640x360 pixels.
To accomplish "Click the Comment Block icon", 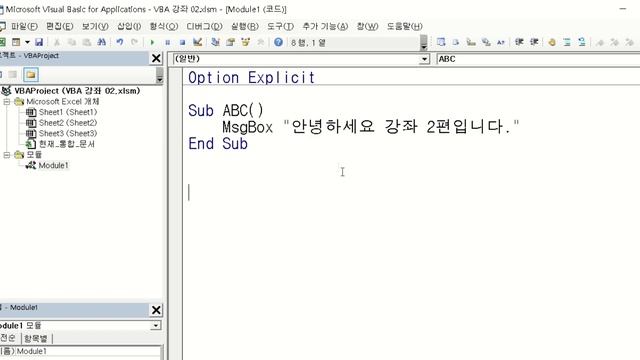I will tap(567, 42).
